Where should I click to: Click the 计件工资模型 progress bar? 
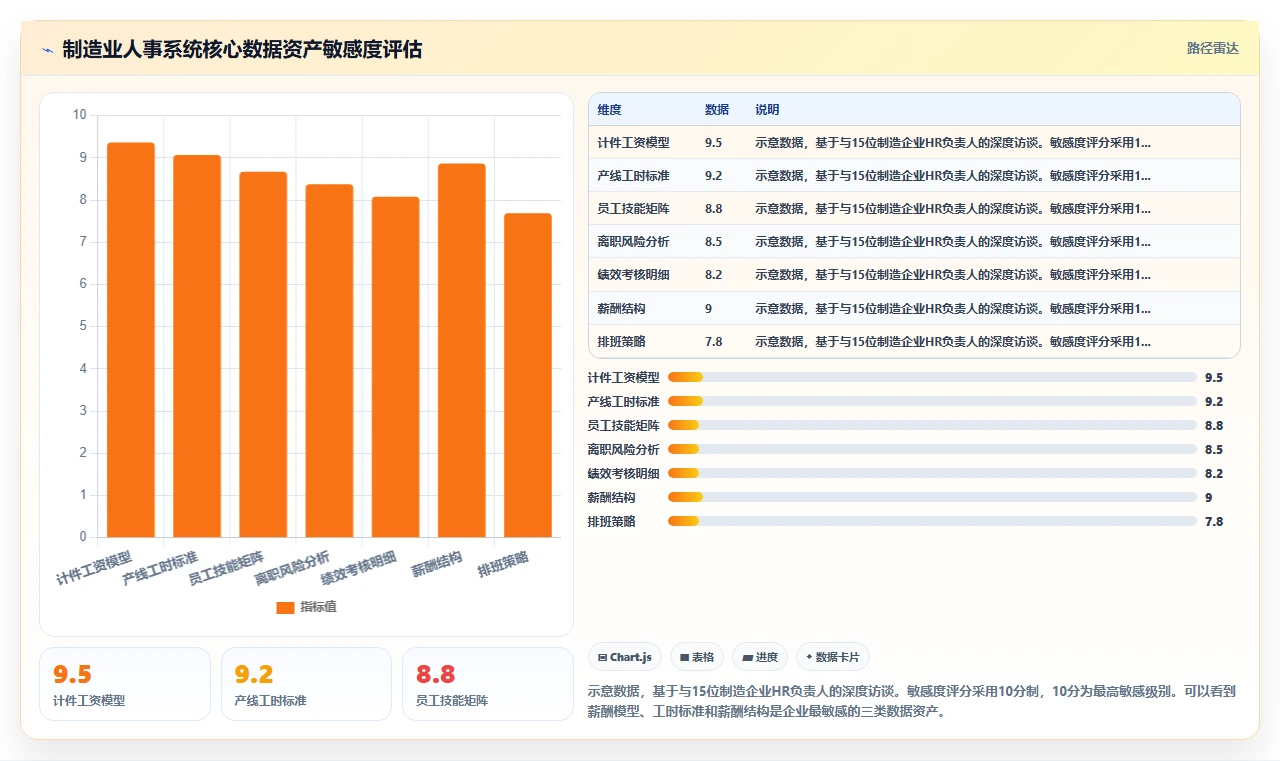click(932, 377)
